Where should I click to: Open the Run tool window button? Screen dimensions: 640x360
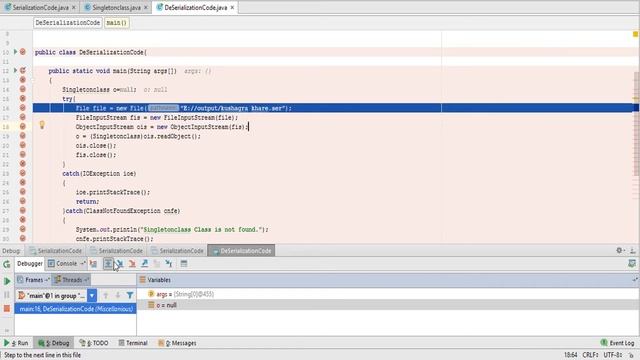pos(16,343)
